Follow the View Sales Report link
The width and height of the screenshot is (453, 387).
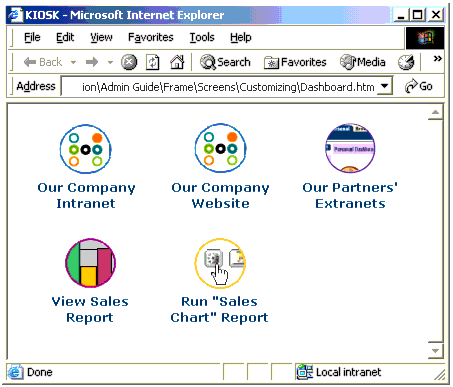pyautogui.click(x=90, y=309)
